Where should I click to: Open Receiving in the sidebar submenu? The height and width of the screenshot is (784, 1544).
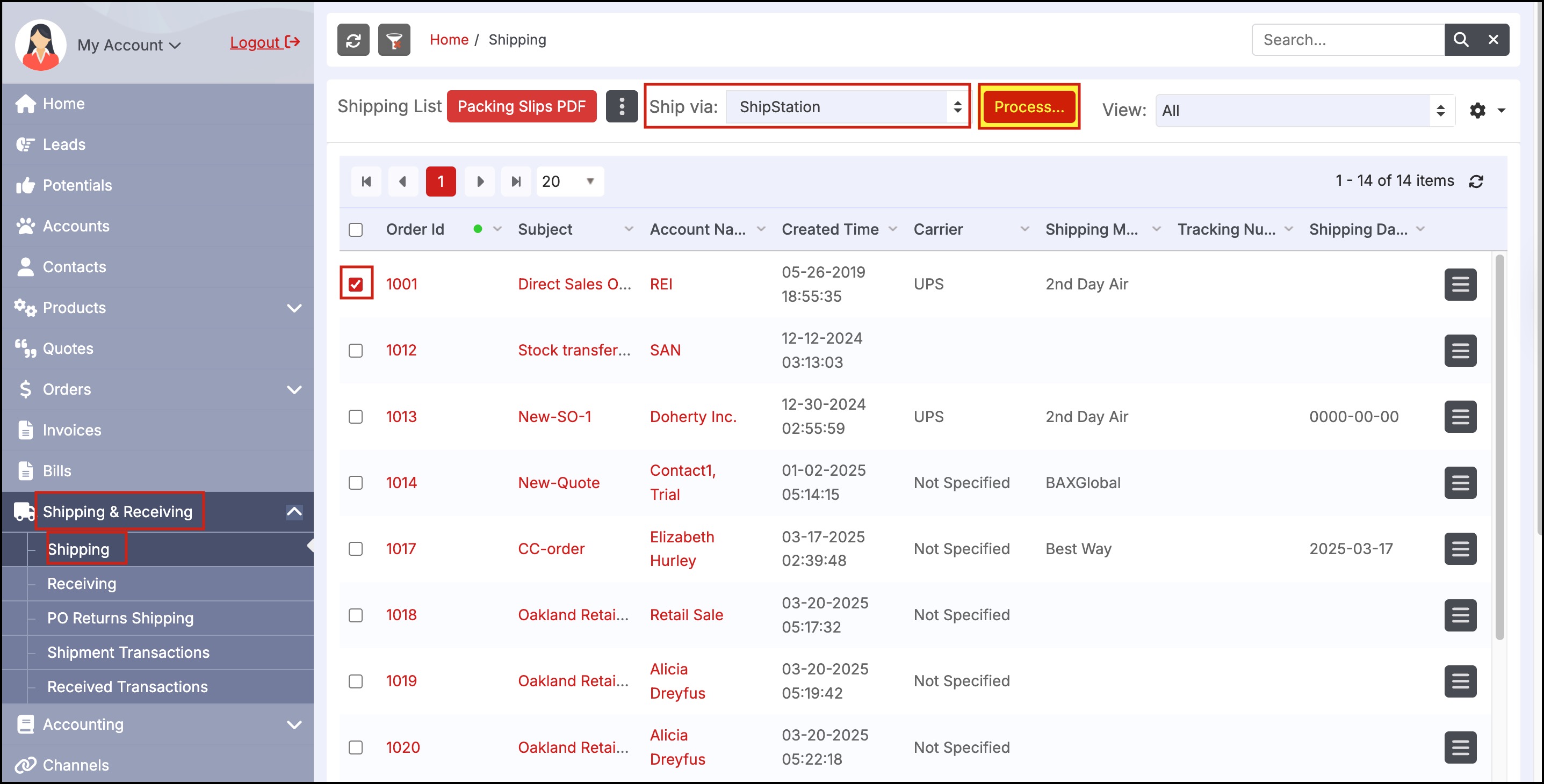coord(82,583)
